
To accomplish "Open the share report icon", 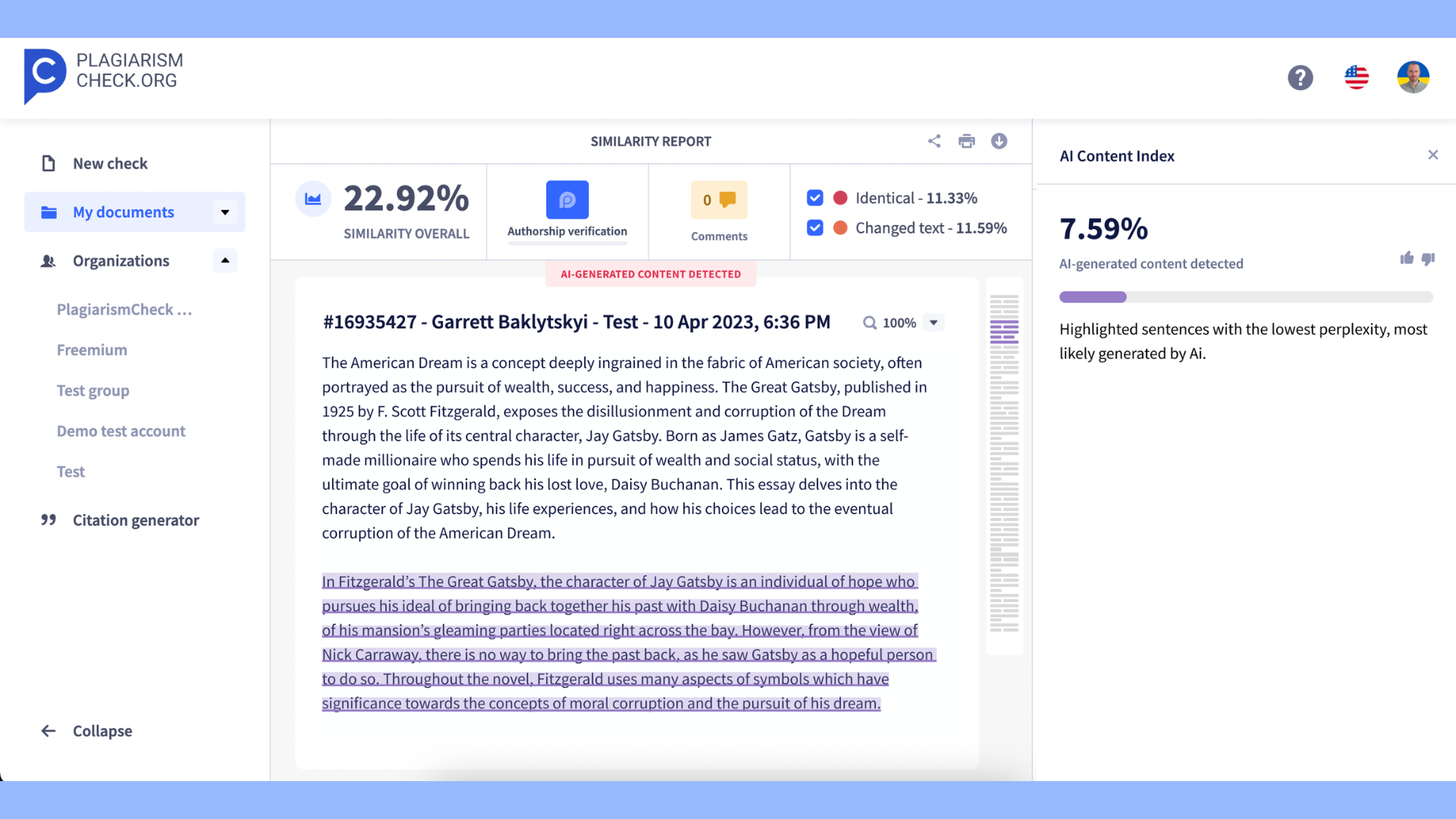I will point(934,141).
